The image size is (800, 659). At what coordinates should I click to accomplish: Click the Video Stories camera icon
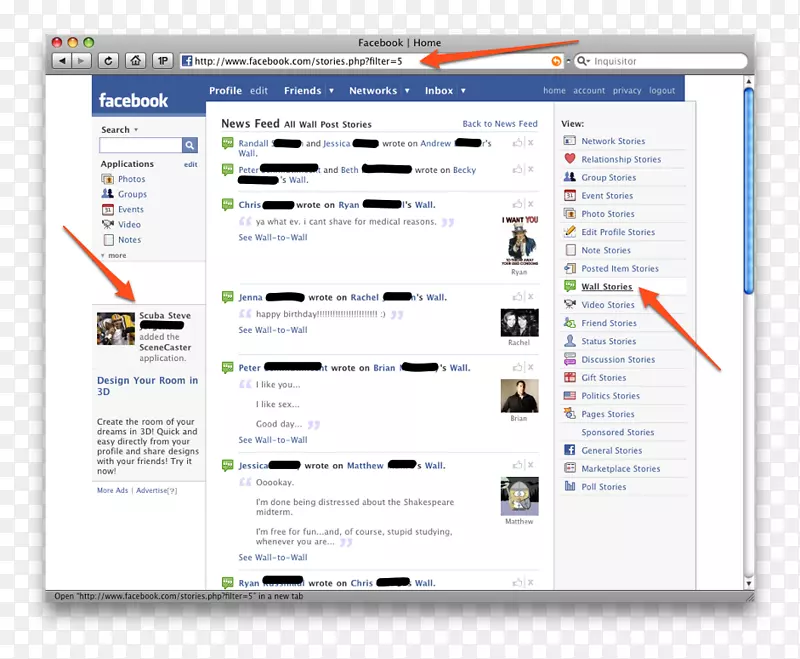[x=570, y=305]
